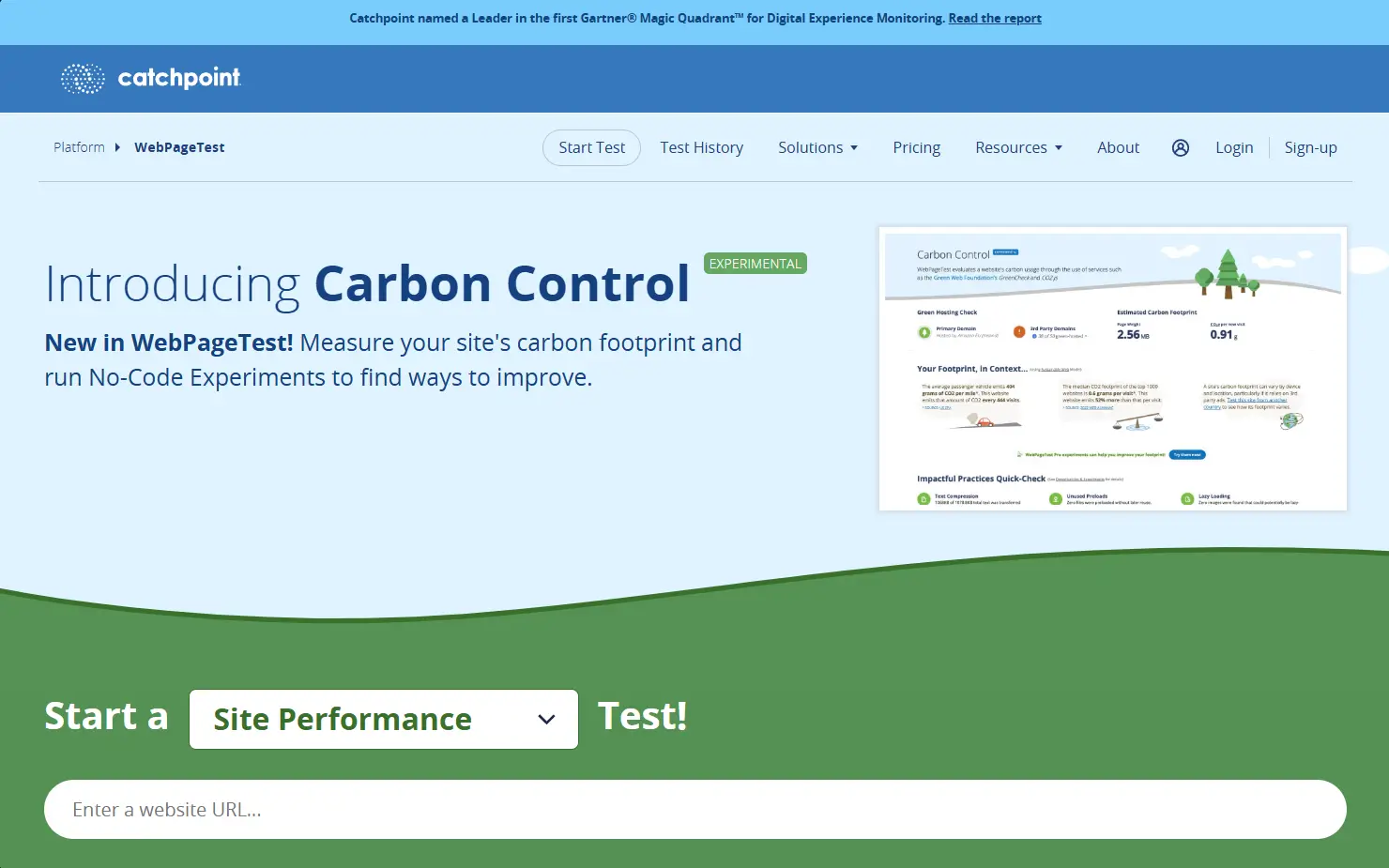Go to the About page
1389x868 pixels.
[1118, 147]
